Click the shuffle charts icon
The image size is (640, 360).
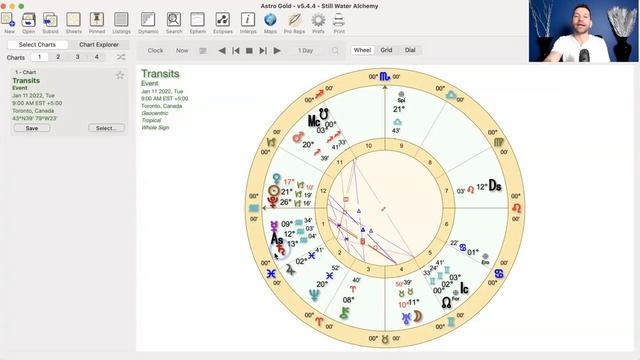pos(121,57)
